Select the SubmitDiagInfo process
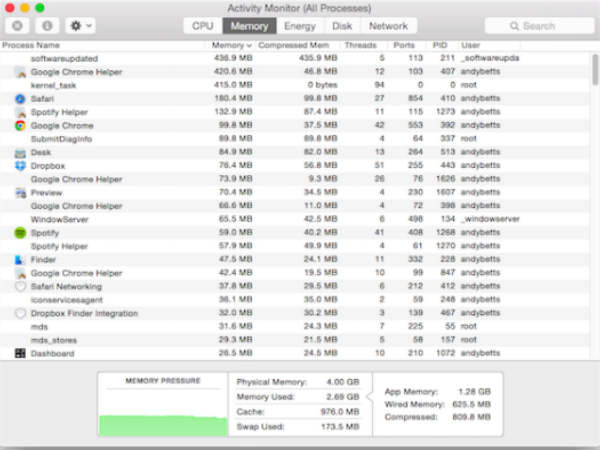This screenshot has width=600, height=450. point(295,139)
